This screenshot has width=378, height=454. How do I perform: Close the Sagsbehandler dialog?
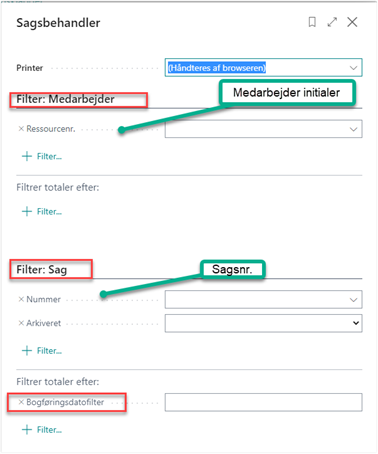pyautogui.click(x=352, y=22)
